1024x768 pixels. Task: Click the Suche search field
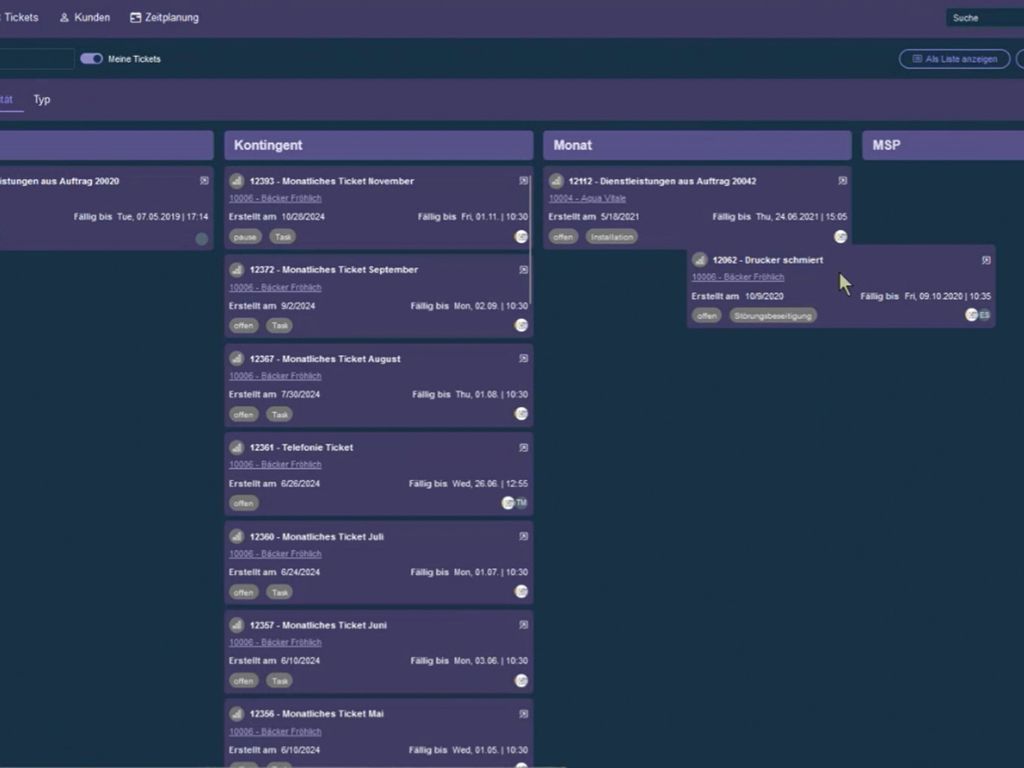(x=983, y=18)
